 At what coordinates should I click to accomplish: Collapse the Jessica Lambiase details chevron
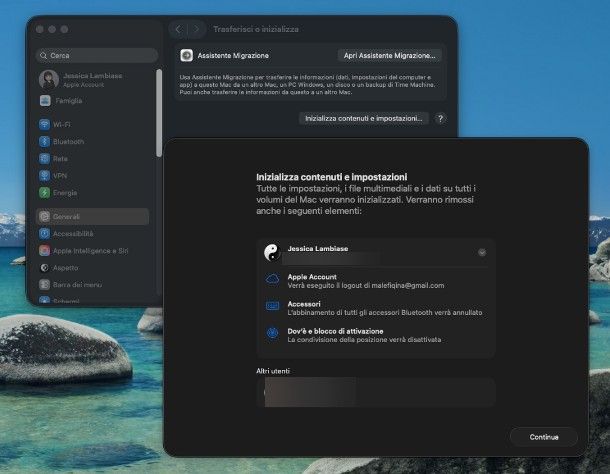482,253
